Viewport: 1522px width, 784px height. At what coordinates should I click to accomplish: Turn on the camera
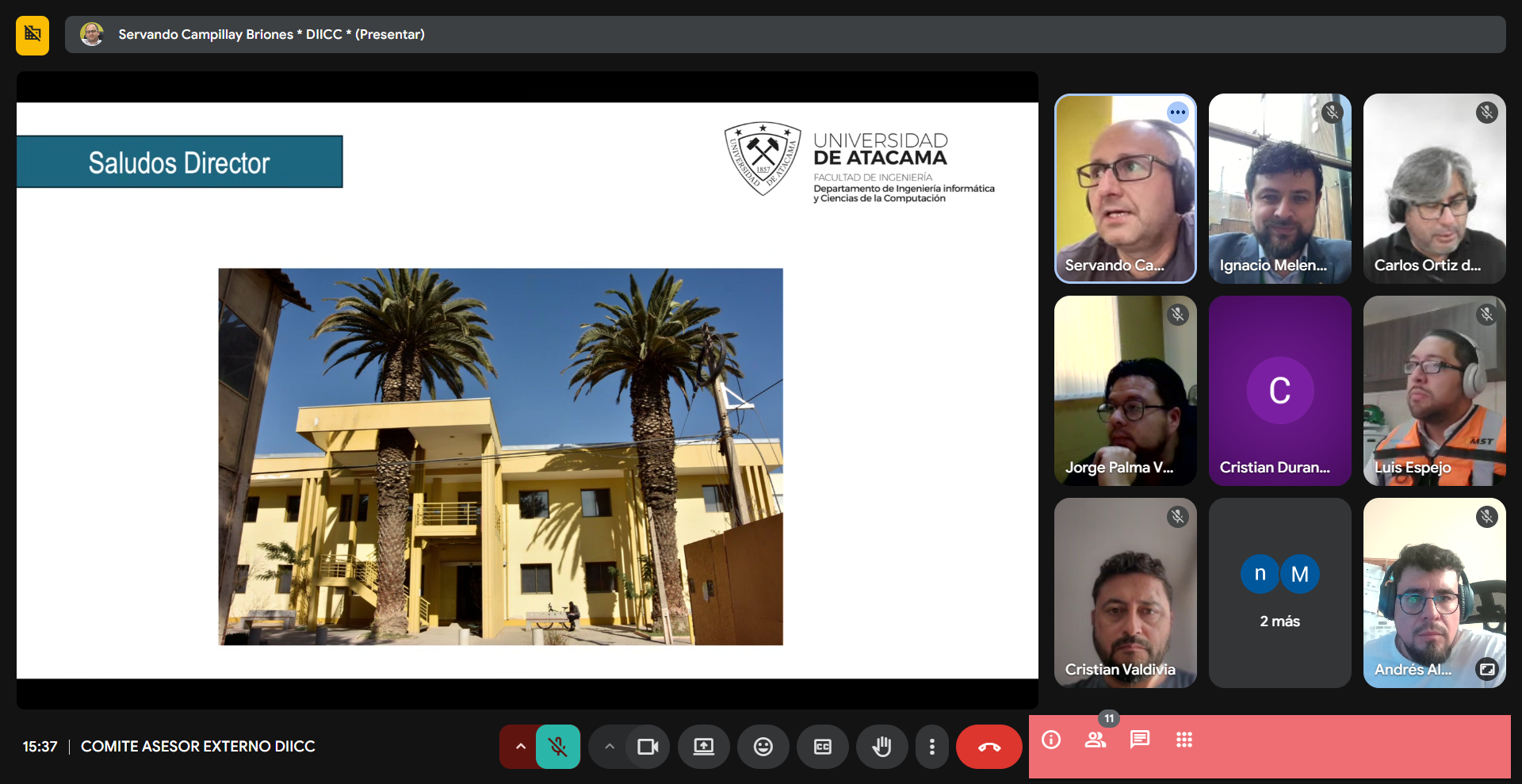point(648,747)
